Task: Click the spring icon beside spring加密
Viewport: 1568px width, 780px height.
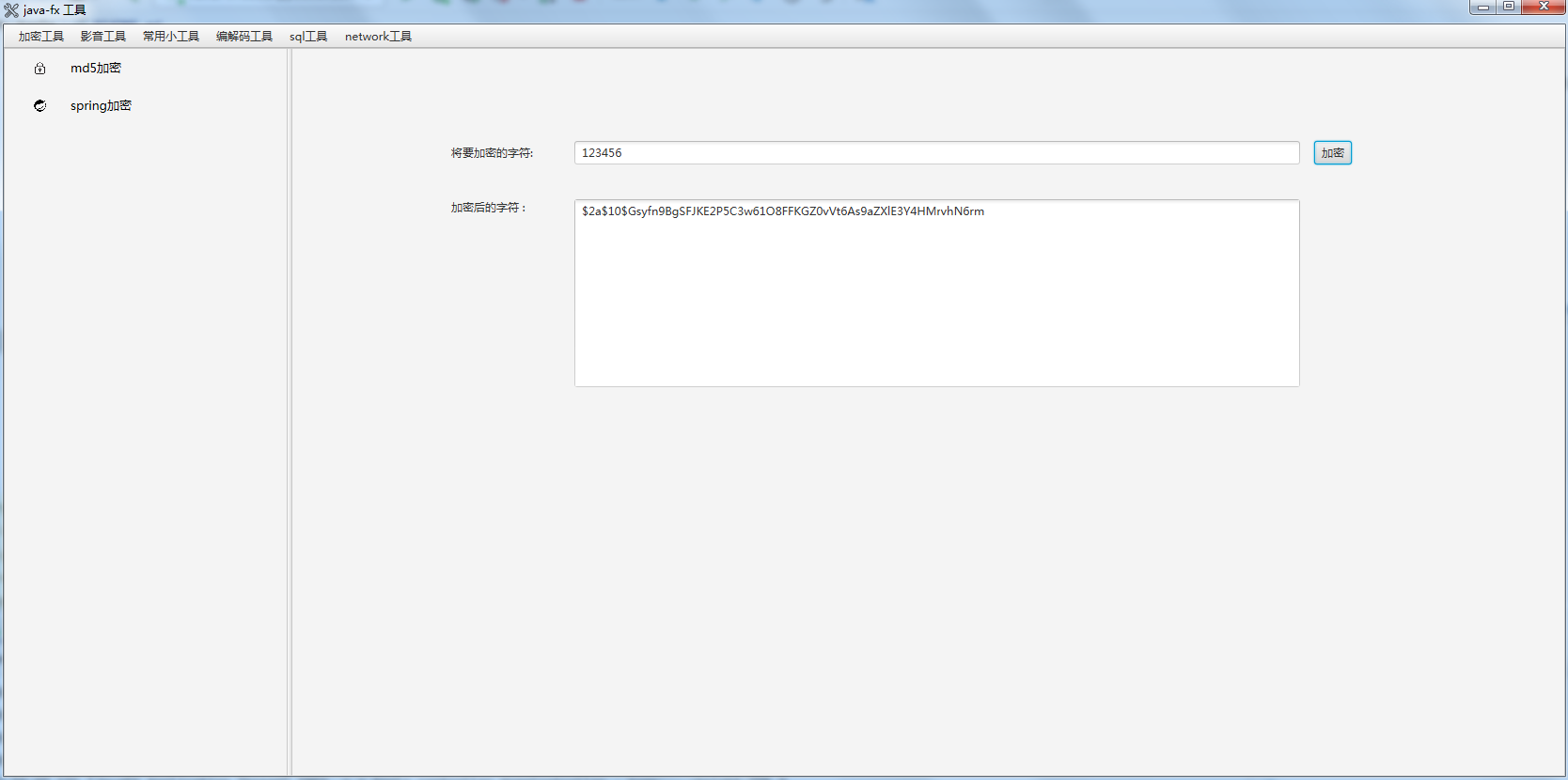Action: (39, 106)
